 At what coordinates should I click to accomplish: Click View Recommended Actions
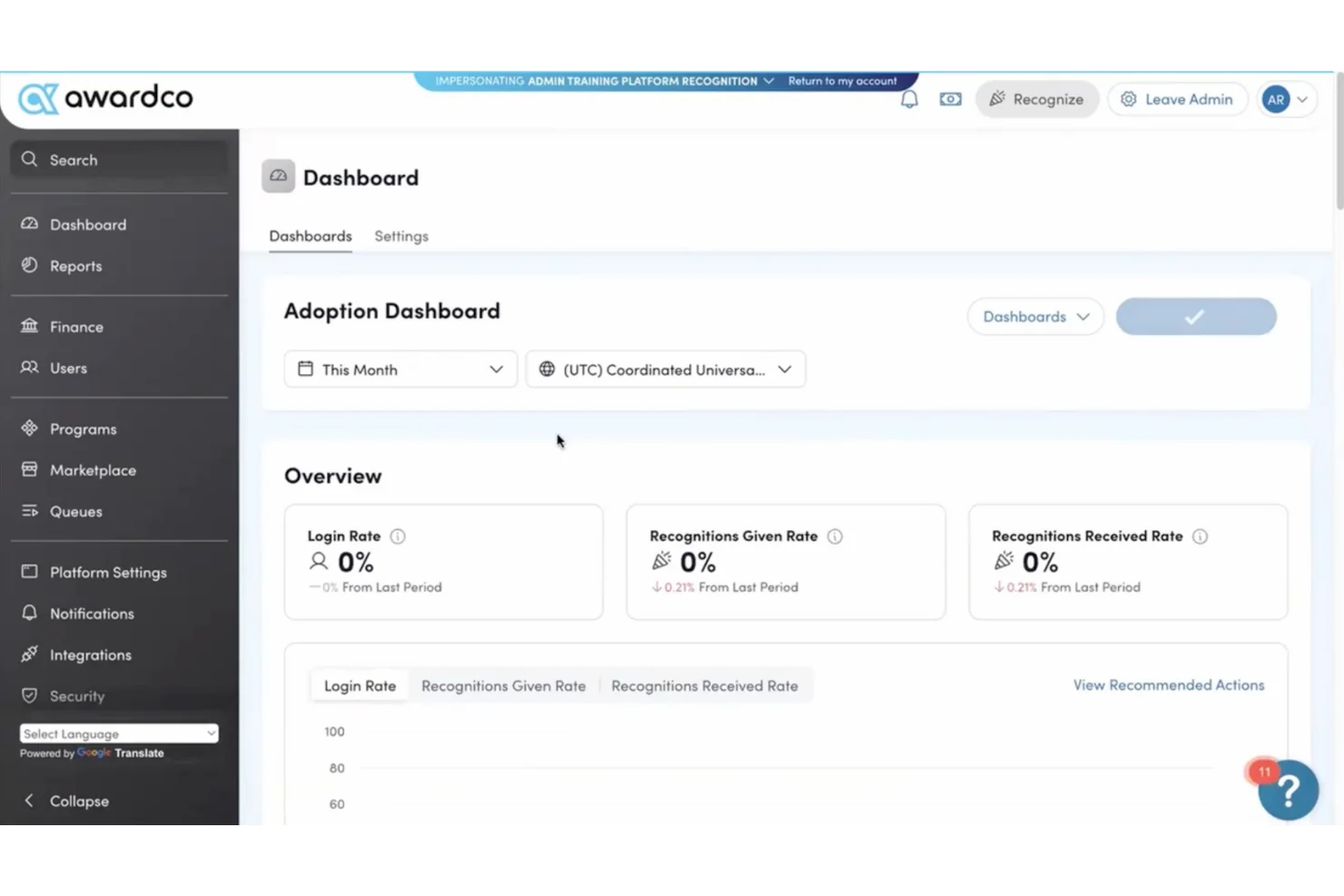(1169, 685)
